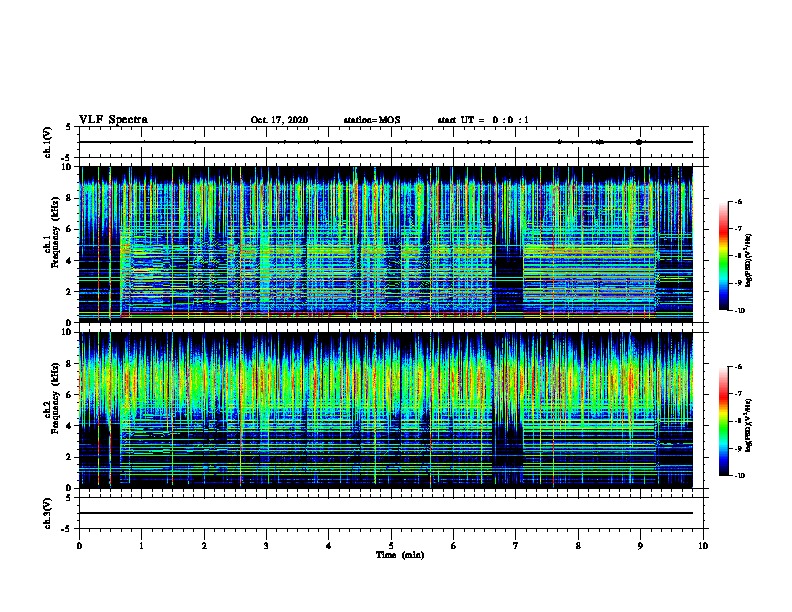792x612 pixels.
Task: Click the ch.2 spectrogram color bar
Action: pos(724,421)
